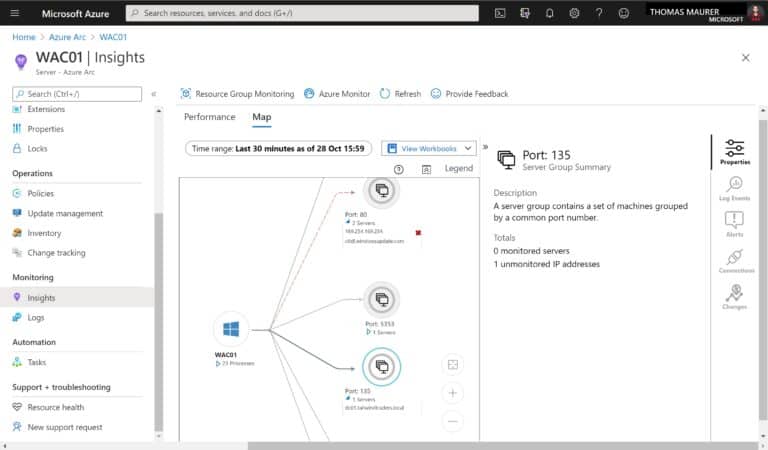Close the WAC01 Insights blade
The width and height of the screenshot is (768, 450).
745,58
